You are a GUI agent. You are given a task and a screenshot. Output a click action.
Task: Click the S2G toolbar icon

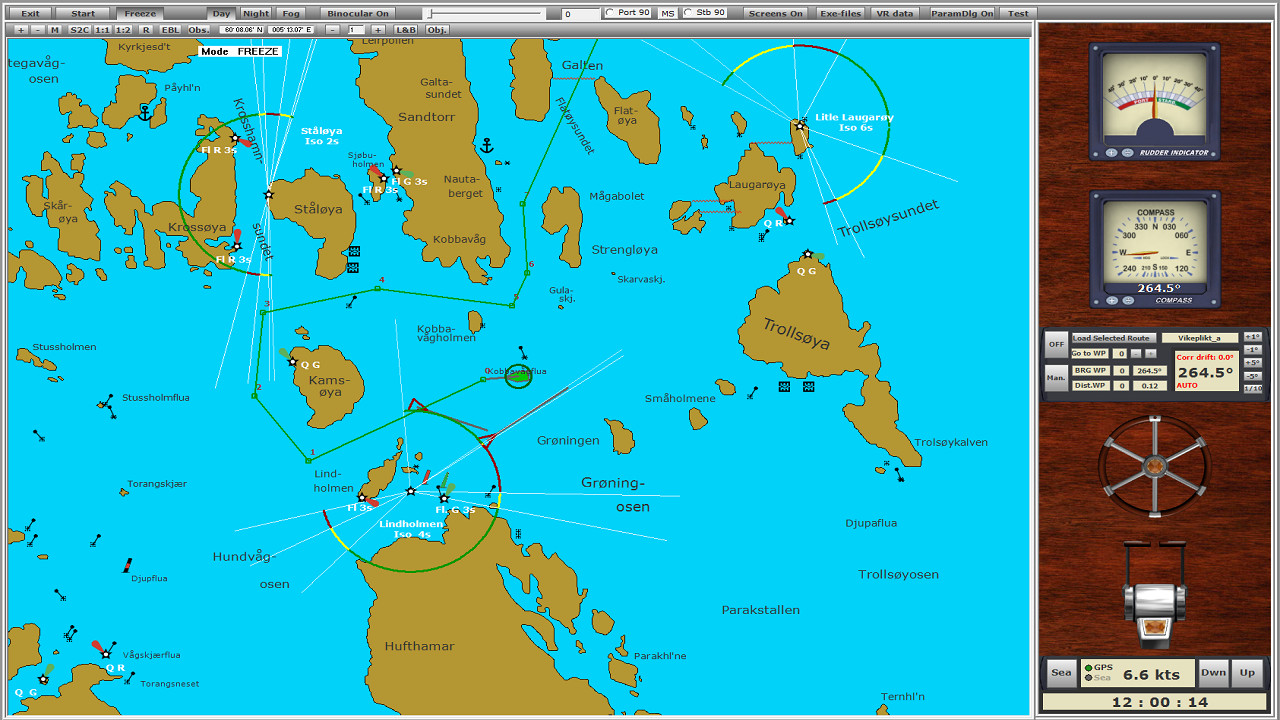78,29
